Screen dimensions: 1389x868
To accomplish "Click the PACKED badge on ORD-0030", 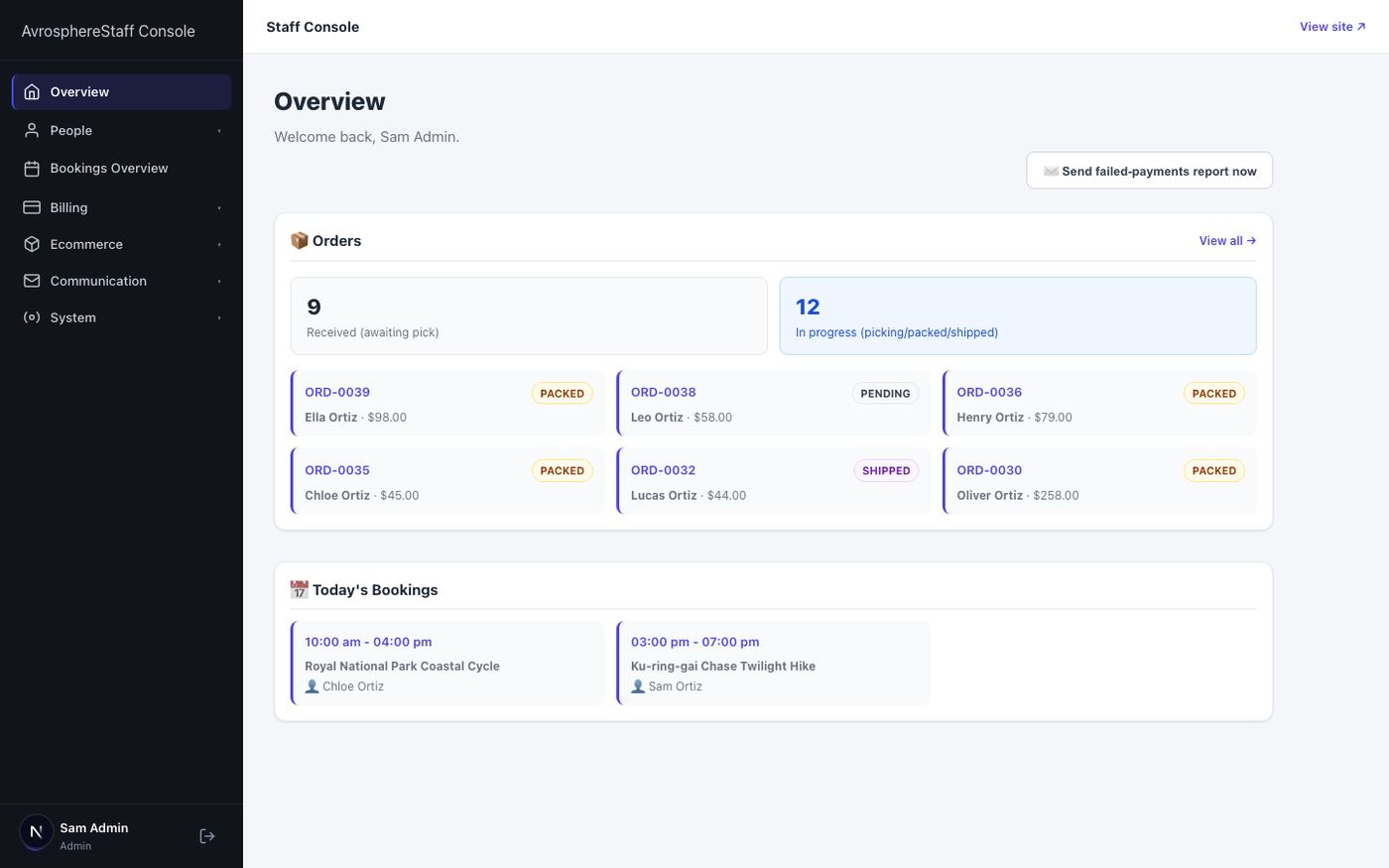I will 1213,471.
